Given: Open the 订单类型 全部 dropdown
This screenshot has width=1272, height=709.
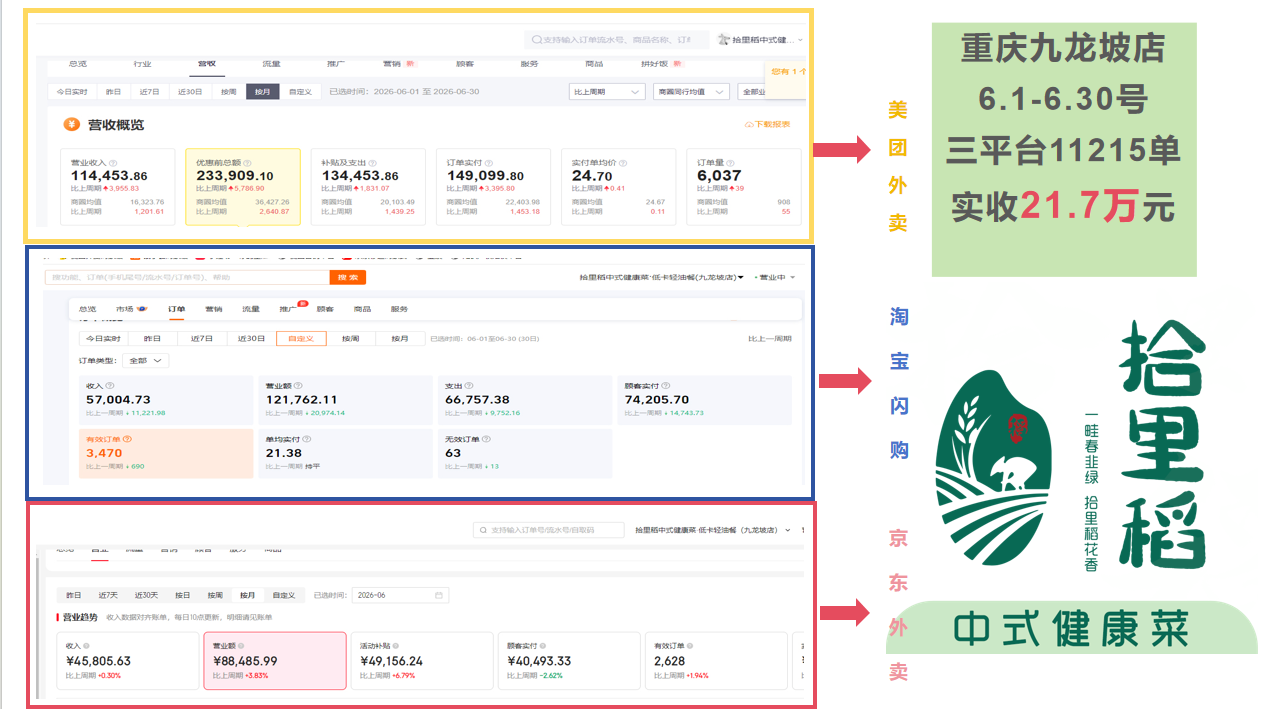Looking at the screenshot, I should pos(144,360).
